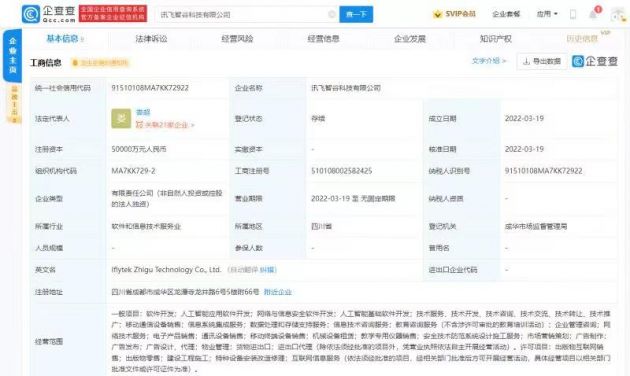The height and width of the screenshot is (376, 630).
Task: Open the notification bell with red badge
Action: coord(594,14)
